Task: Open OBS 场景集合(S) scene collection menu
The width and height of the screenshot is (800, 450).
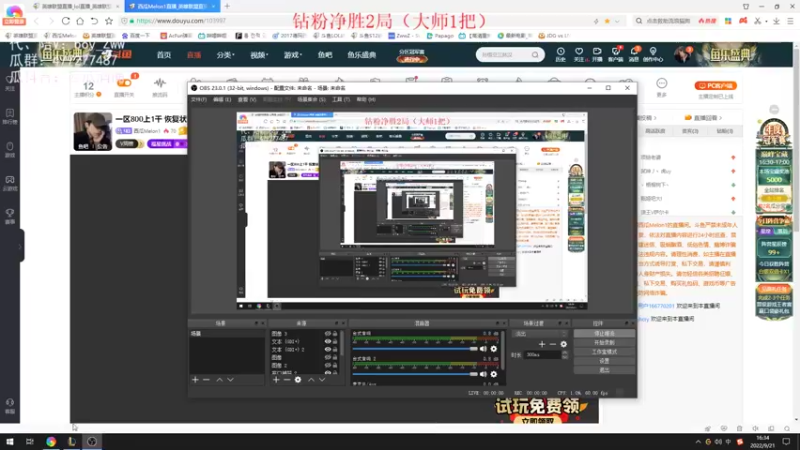Action: tap(311, 99)
